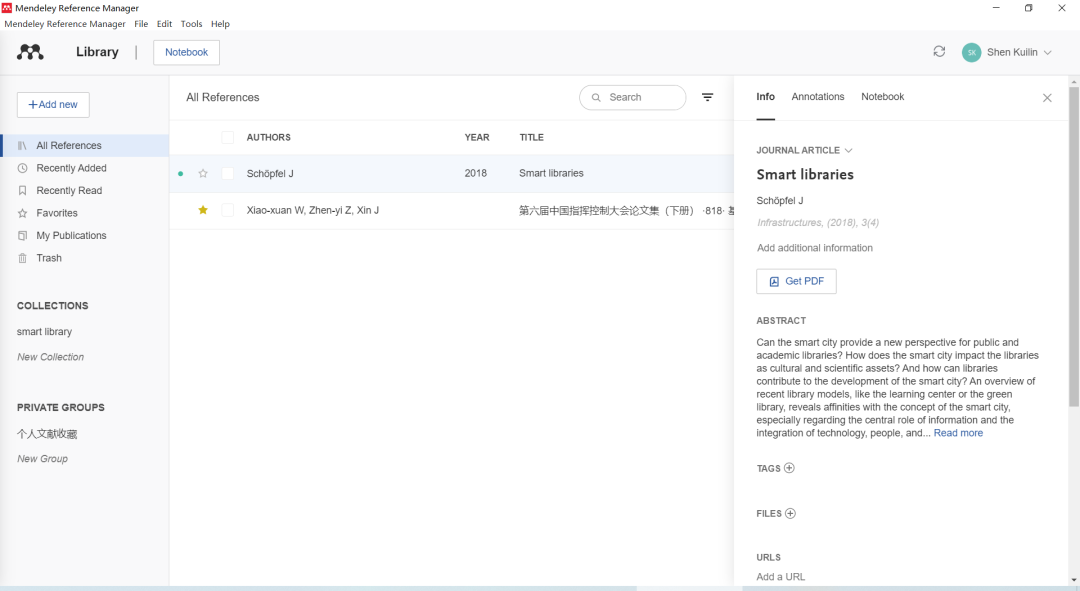Open the filter references icon
This screenshot has height=591, width=1080.
click(x=707, y=97)
